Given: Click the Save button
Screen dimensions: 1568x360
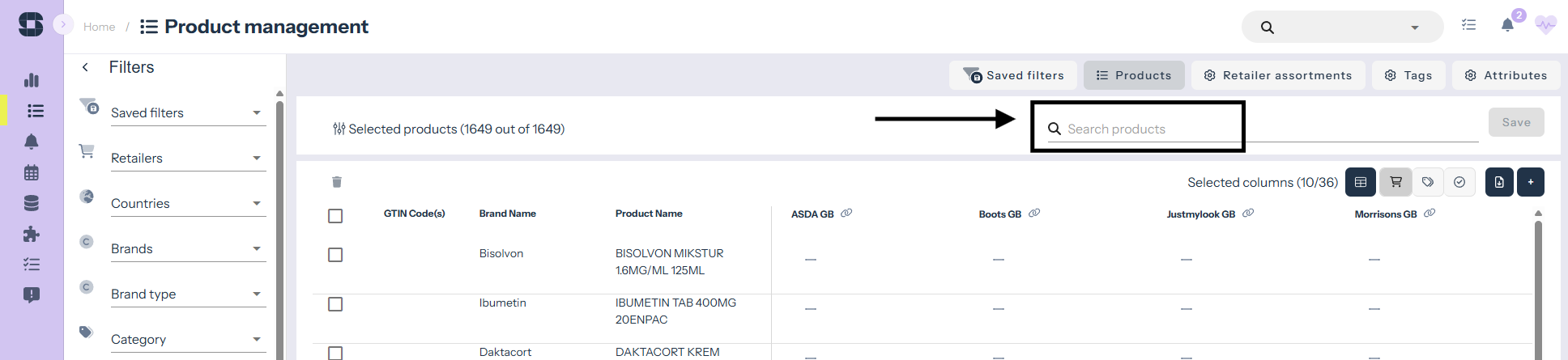Looking at the screenshot, I should tap(1516, 122).
